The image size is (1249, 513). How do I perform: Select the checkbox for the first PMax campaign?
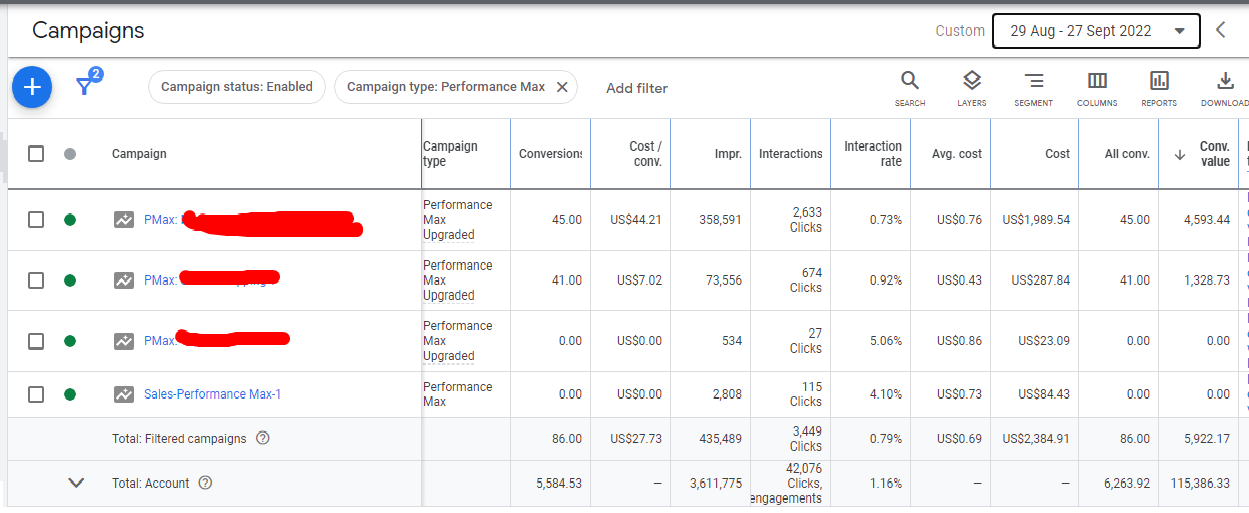click(x=36, y=220)
